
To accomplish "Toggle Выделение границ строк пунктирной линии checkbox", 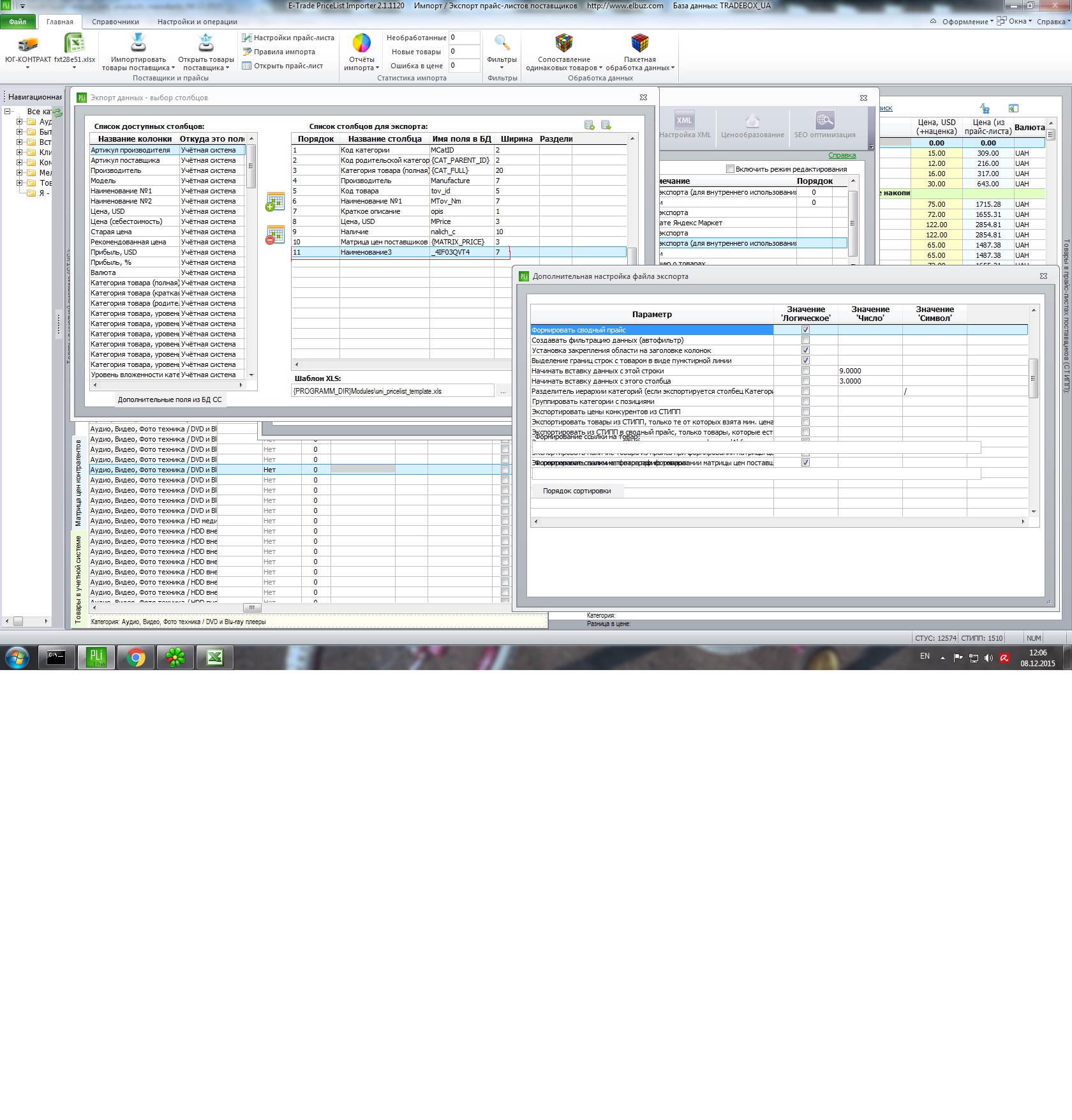I will click(x=805, y=361).
